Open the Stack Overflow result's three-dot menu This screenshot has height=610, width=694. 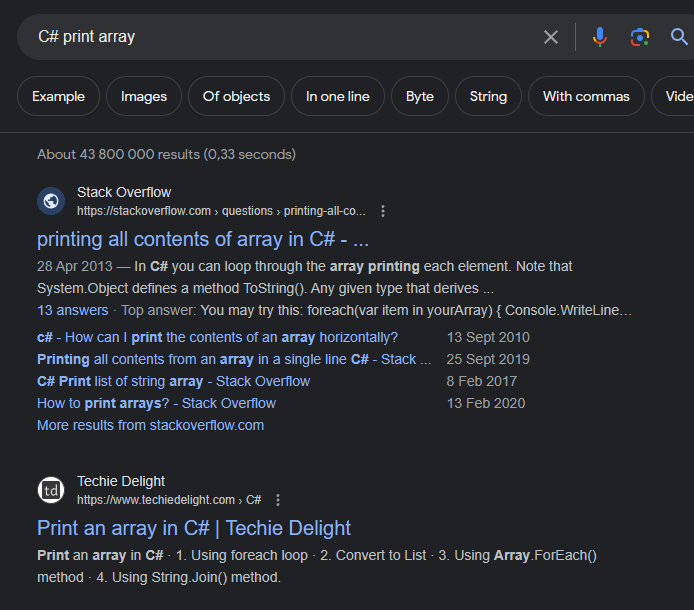(383, 211)
